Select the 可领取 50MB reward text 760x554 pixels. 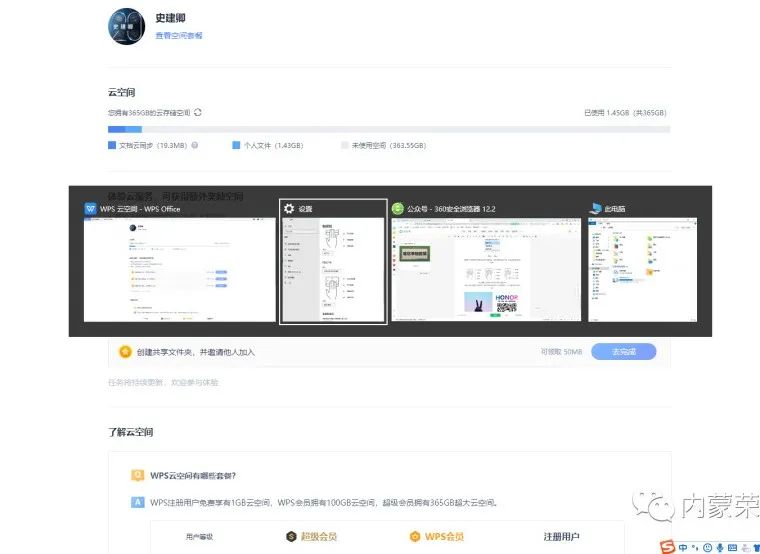pos(561,352)
